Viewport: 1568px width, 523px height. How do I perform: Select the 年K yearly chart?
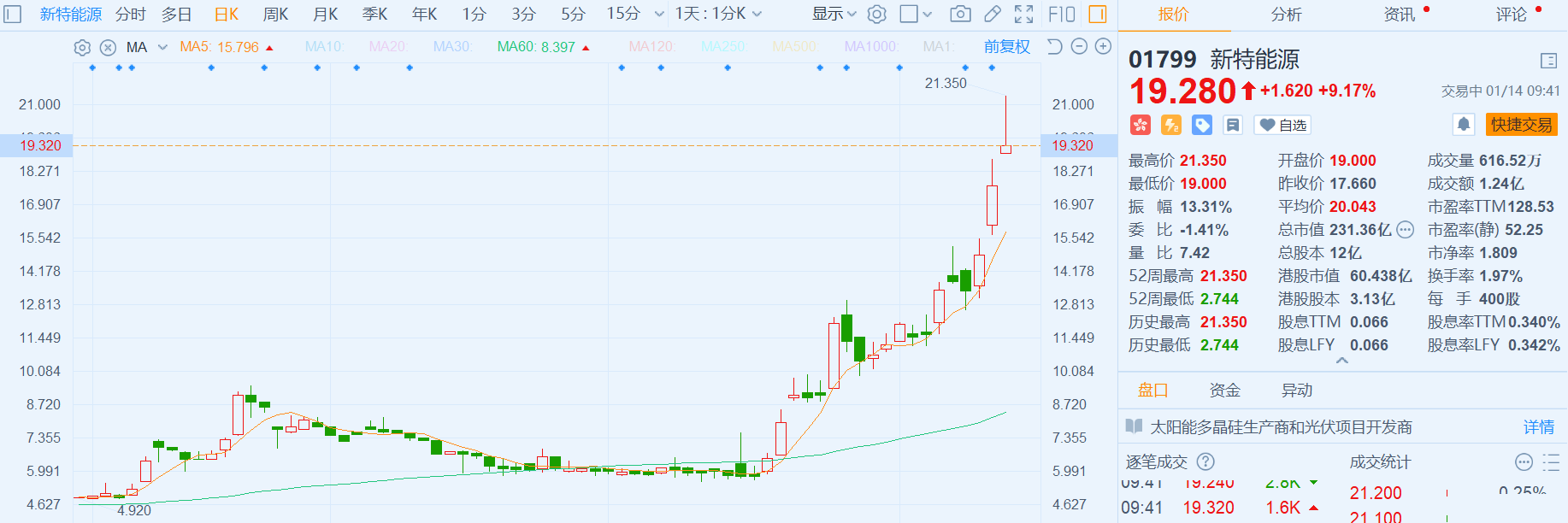[425, 15]
